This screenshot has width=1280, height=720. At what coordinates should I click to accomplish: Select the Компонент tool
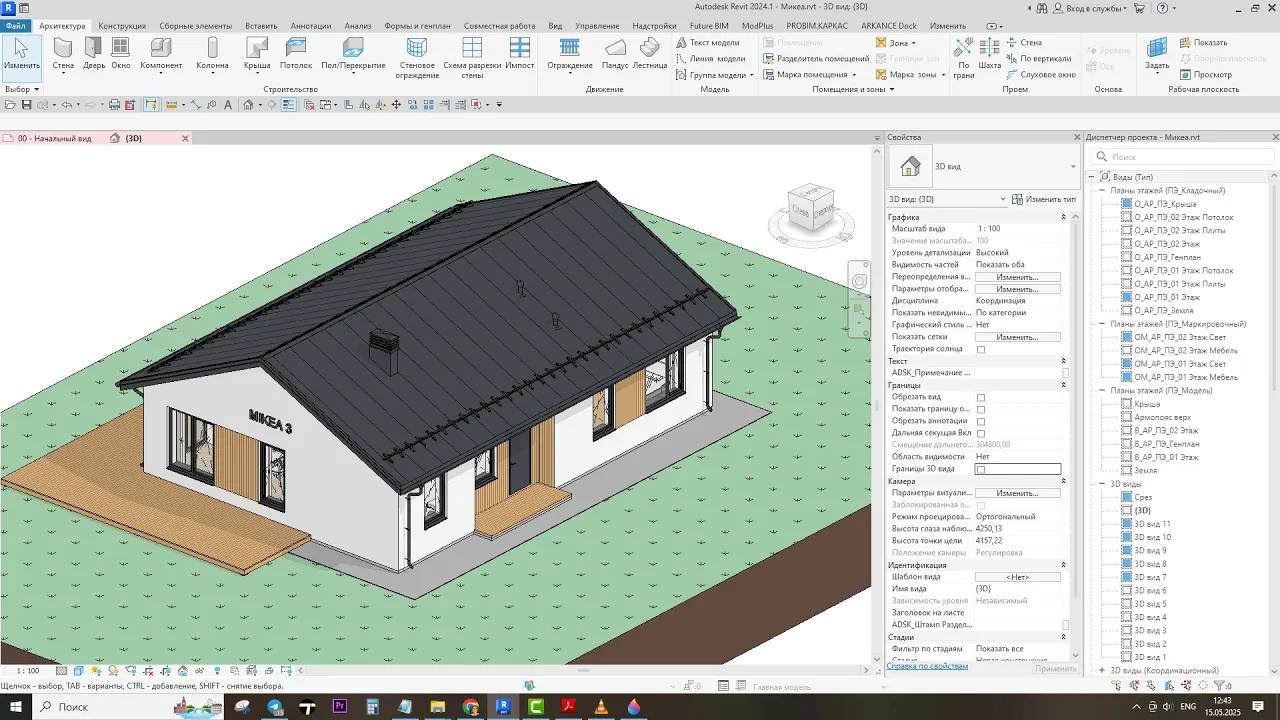[161, 54]
